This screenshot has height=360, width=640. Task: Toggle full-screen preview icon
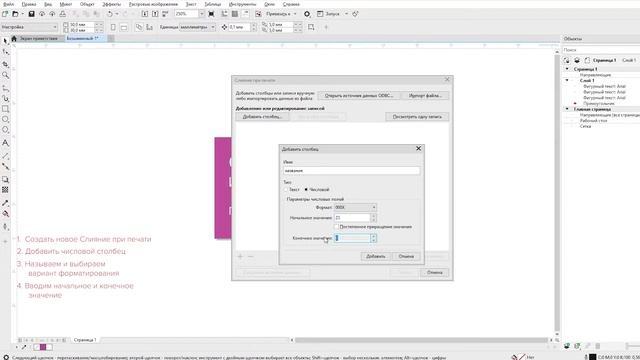tap(211, 14)
